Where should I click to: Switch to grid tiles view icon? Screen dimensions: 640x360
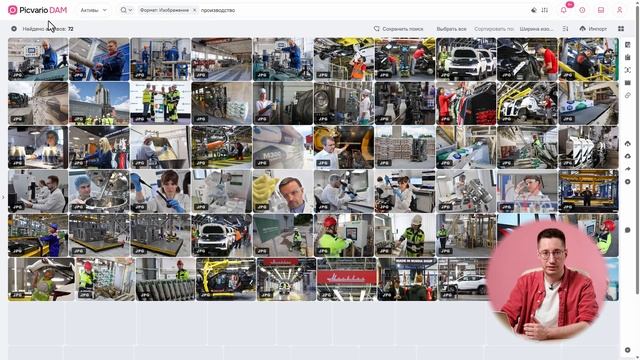click(621, 29)
